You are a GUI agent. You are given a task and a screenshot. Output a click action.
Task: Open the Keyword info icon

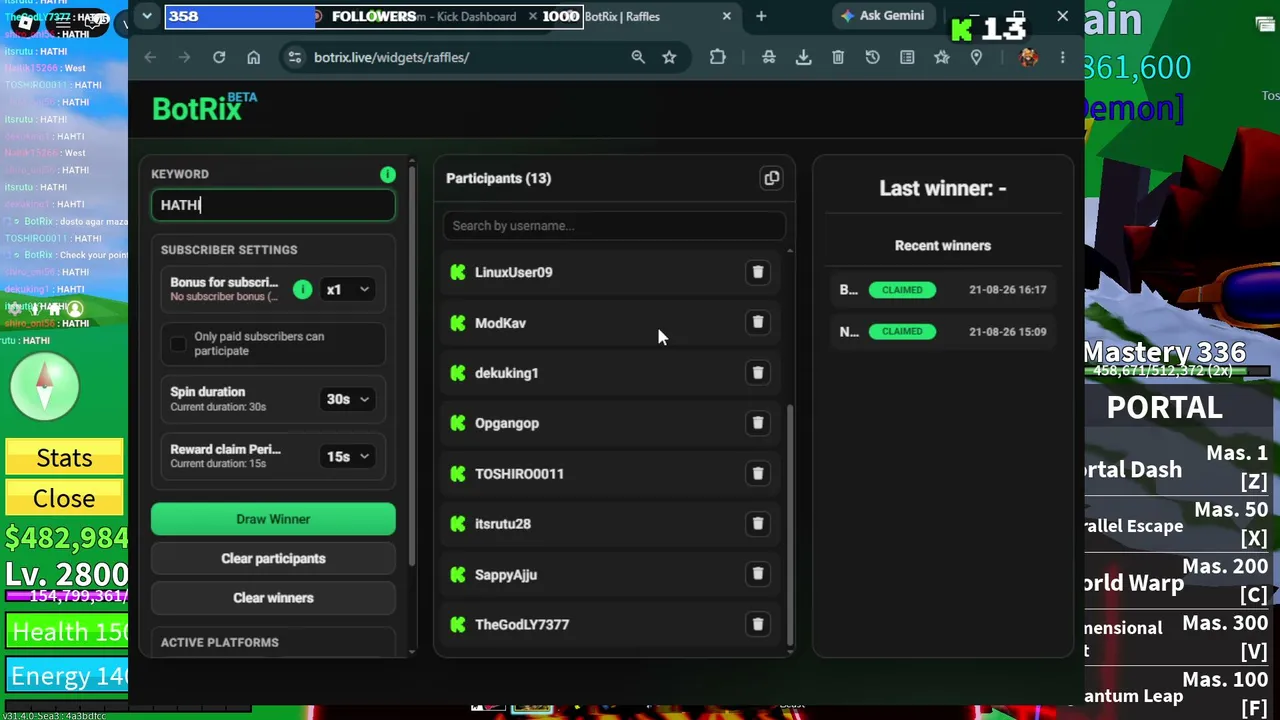388,174
